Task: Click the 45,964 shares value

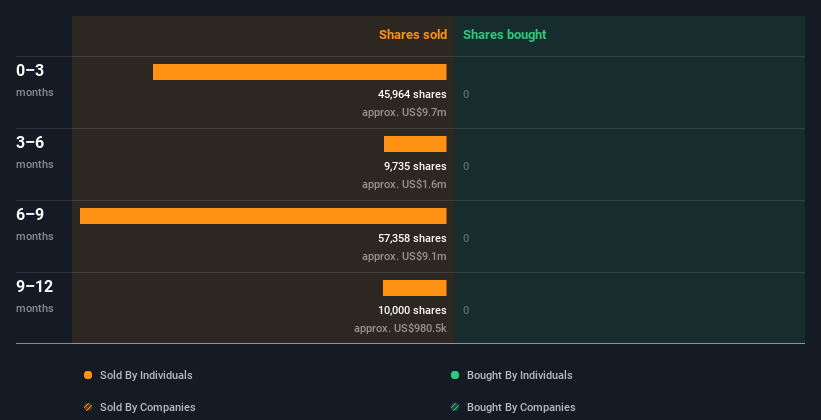Action: 412,94
